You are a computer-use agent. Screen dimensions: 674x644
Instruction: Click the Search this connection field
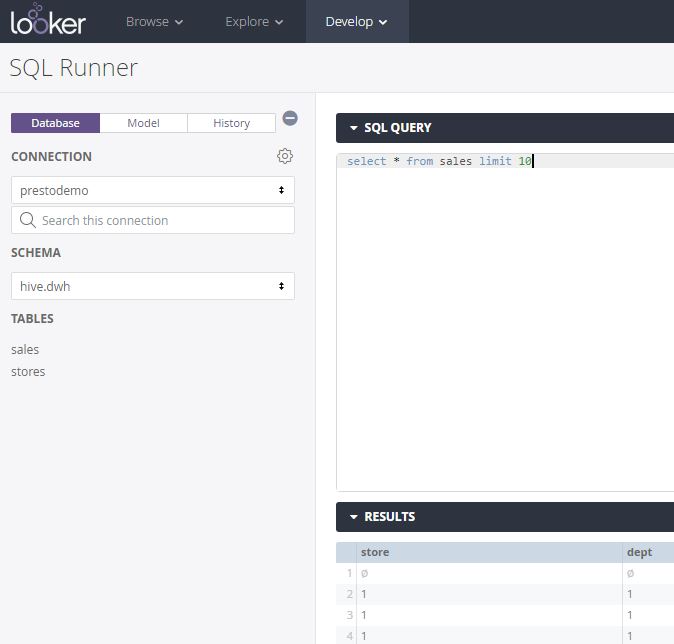[153, 220]
